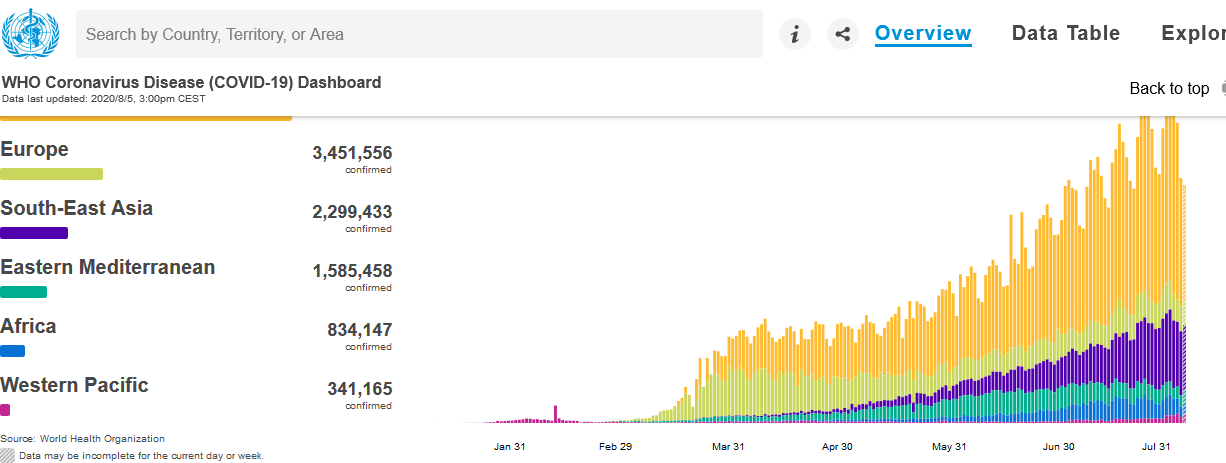This screenshot has width=1226, height=463.
Task: Click the Back to top link
Action: pyautogui.click(x=1169, y=88)
